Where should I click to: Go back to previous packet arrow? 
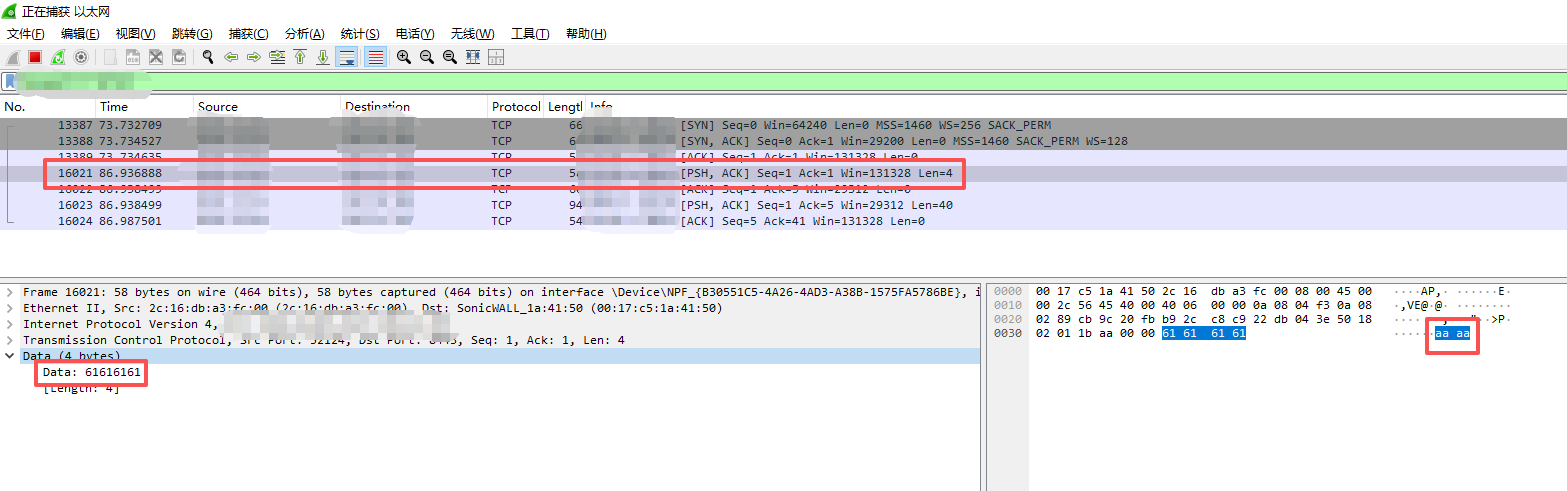[x=231, y=57]
